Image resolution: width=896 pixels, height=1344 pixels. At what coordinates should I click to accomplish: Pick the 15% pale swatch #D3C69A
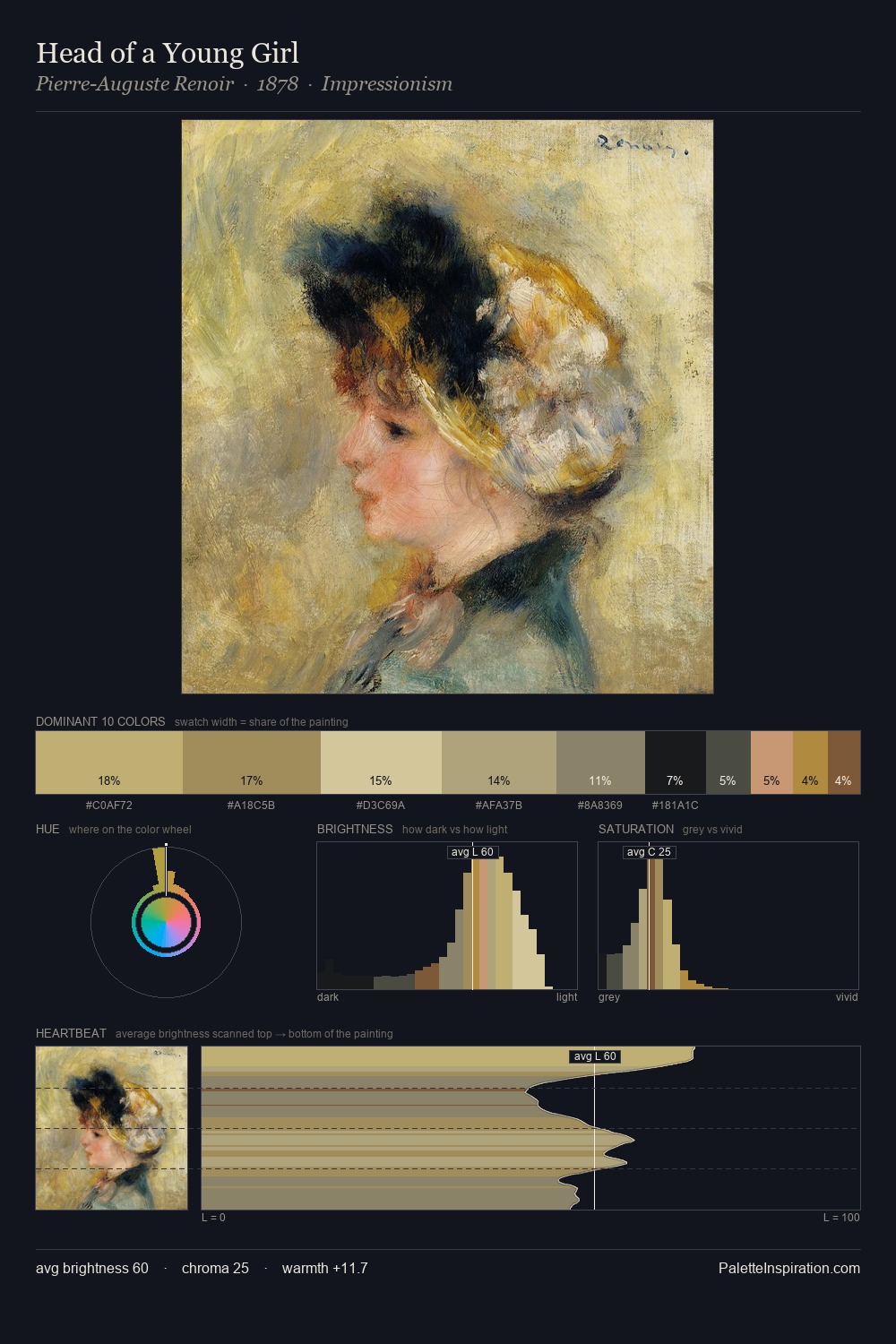click(381, 762)
